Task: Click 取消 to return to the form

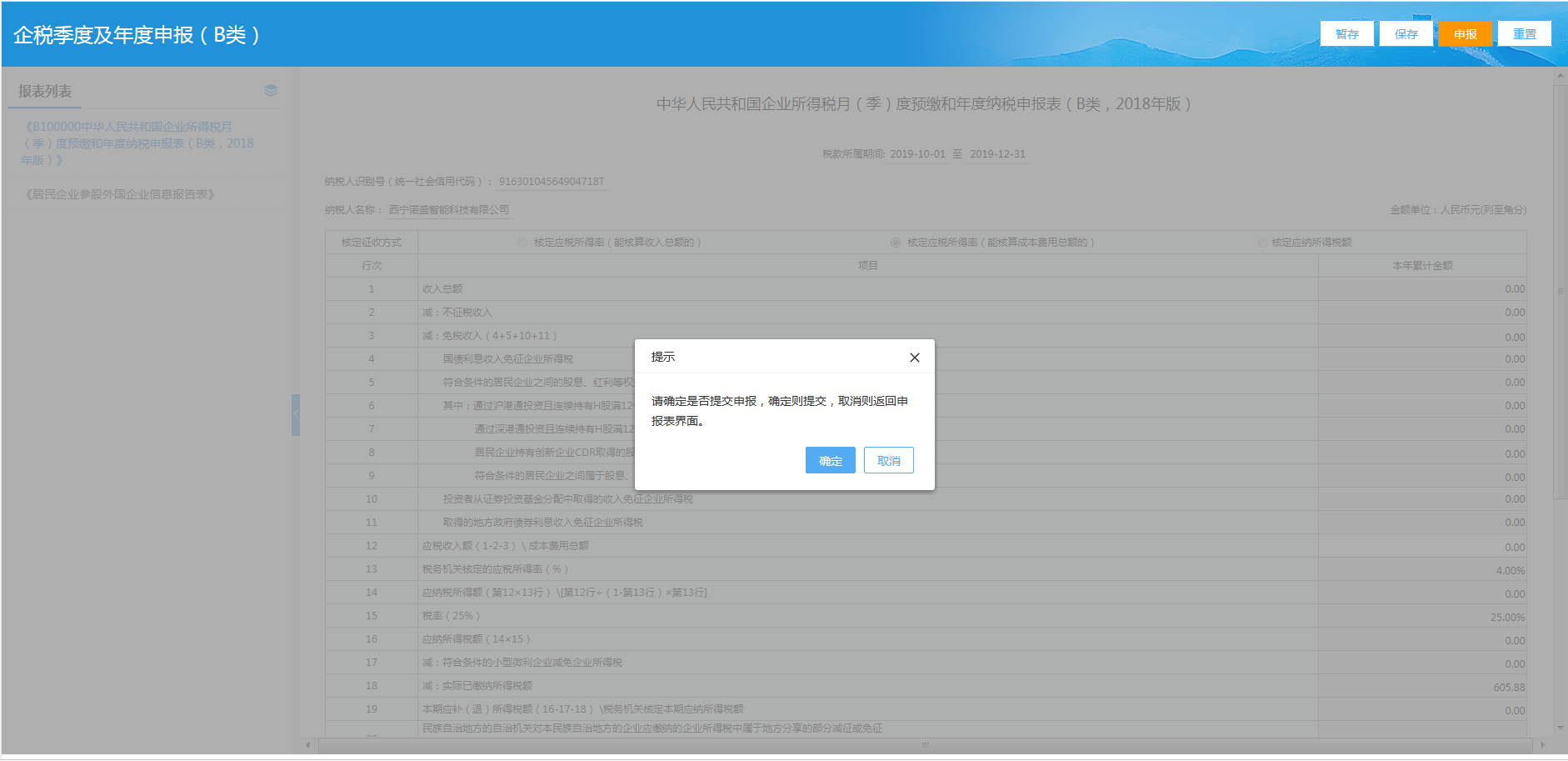Action: (x=888, y=459)
